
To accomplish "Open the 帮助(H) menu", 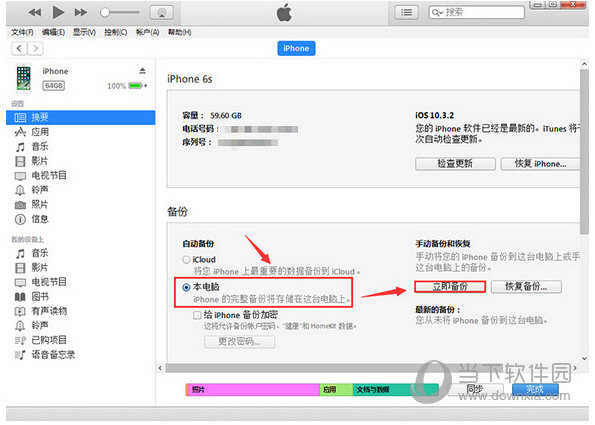I will click(x=179, y=32).
